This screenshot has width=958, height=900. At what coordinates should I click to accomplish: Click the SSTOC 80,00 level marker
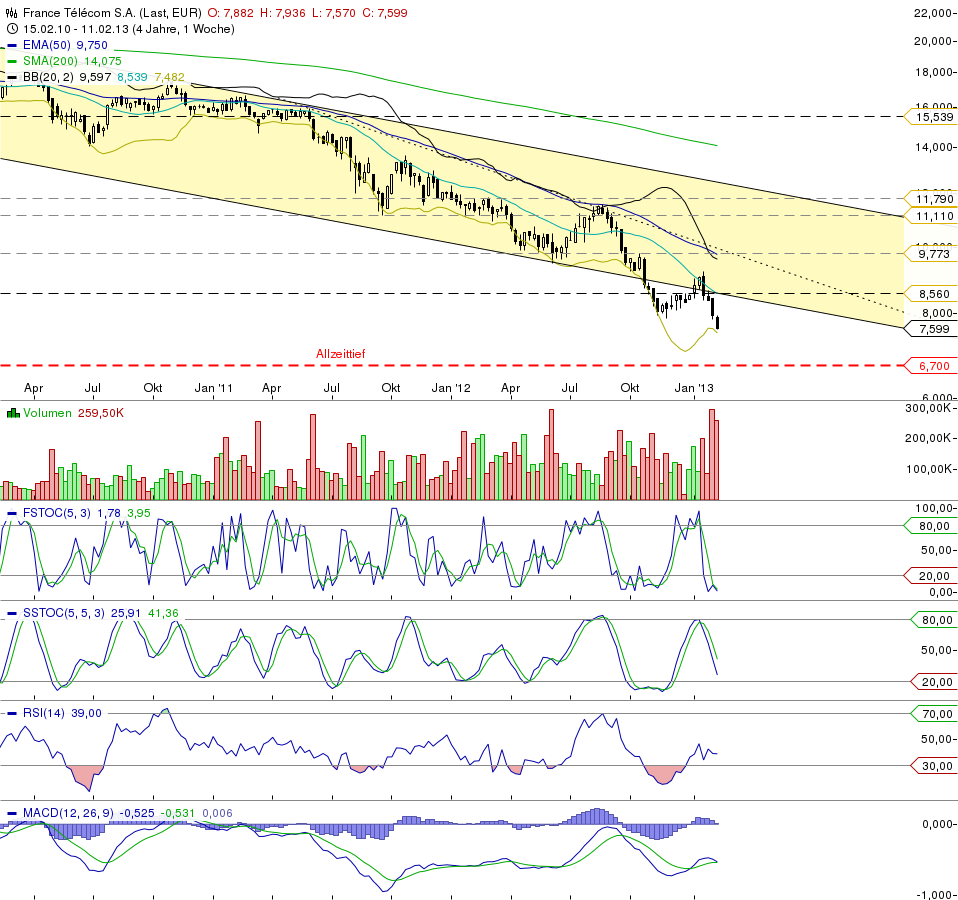coord(932,620)
